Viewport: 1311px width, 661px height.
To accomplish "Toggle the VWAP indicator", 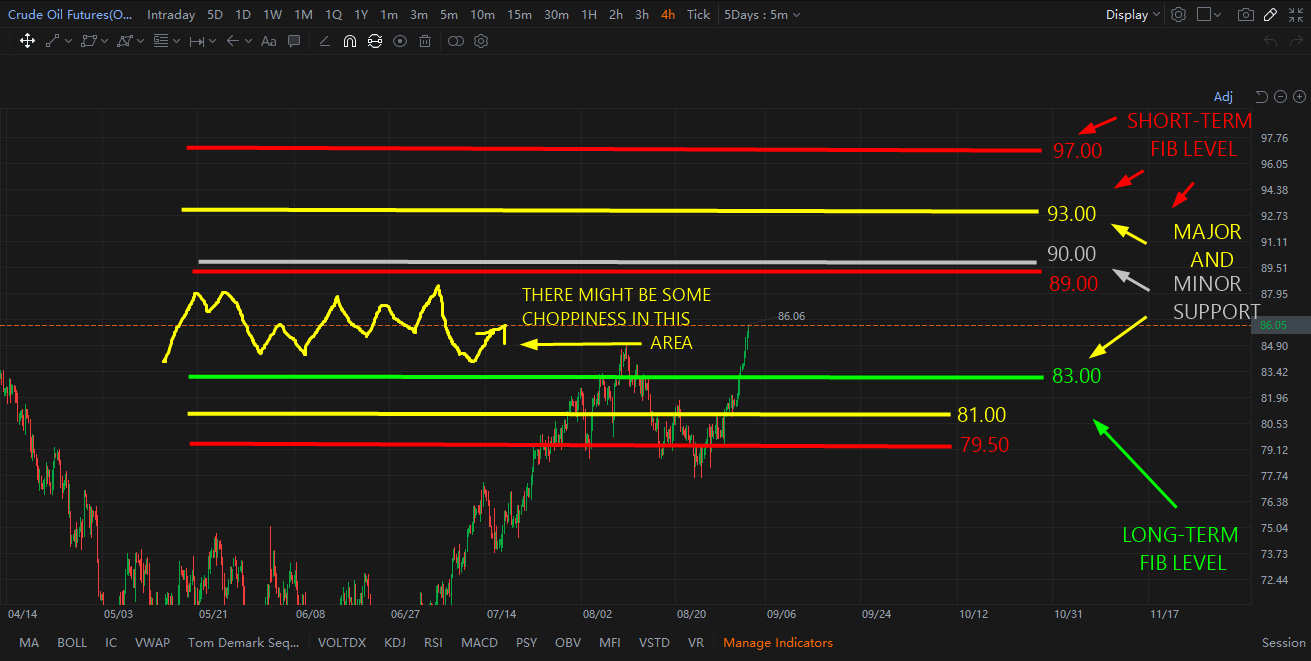I will pyautogui.click(x=153, y=643).
